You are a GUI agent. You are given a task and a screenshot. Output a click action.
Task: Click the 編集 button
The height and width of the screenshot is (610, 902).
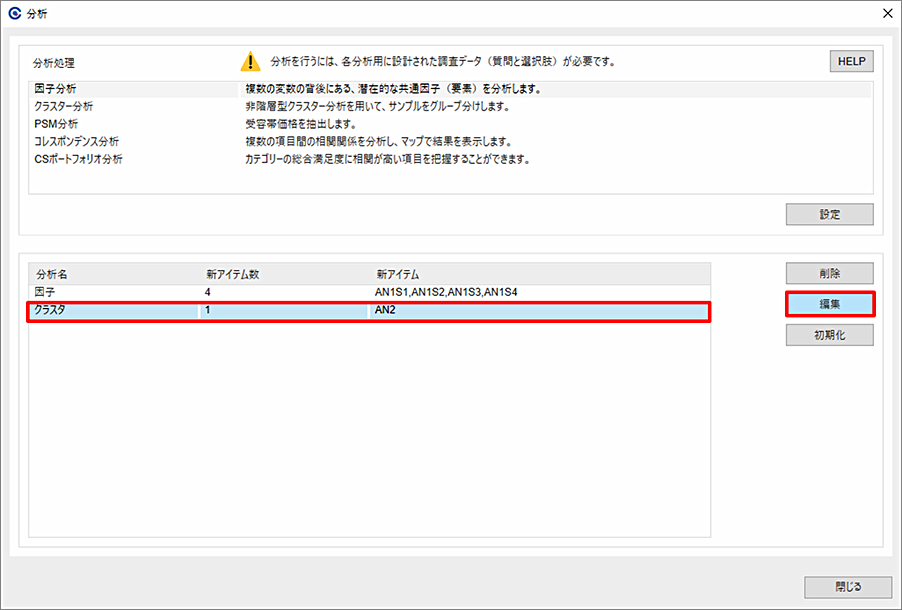pyautogui.click(x=830, y=304)
